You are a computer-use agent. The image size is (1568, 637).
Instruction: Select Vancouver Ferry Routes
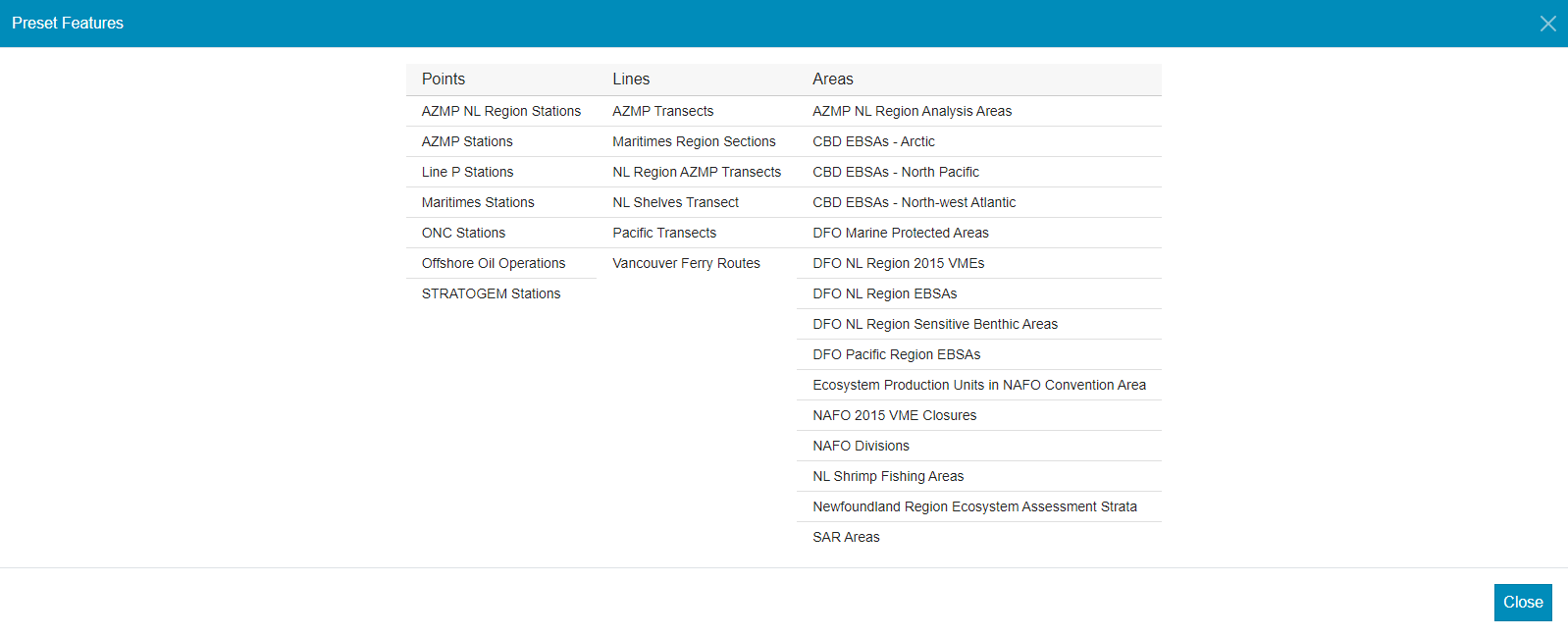pos(697,263)
